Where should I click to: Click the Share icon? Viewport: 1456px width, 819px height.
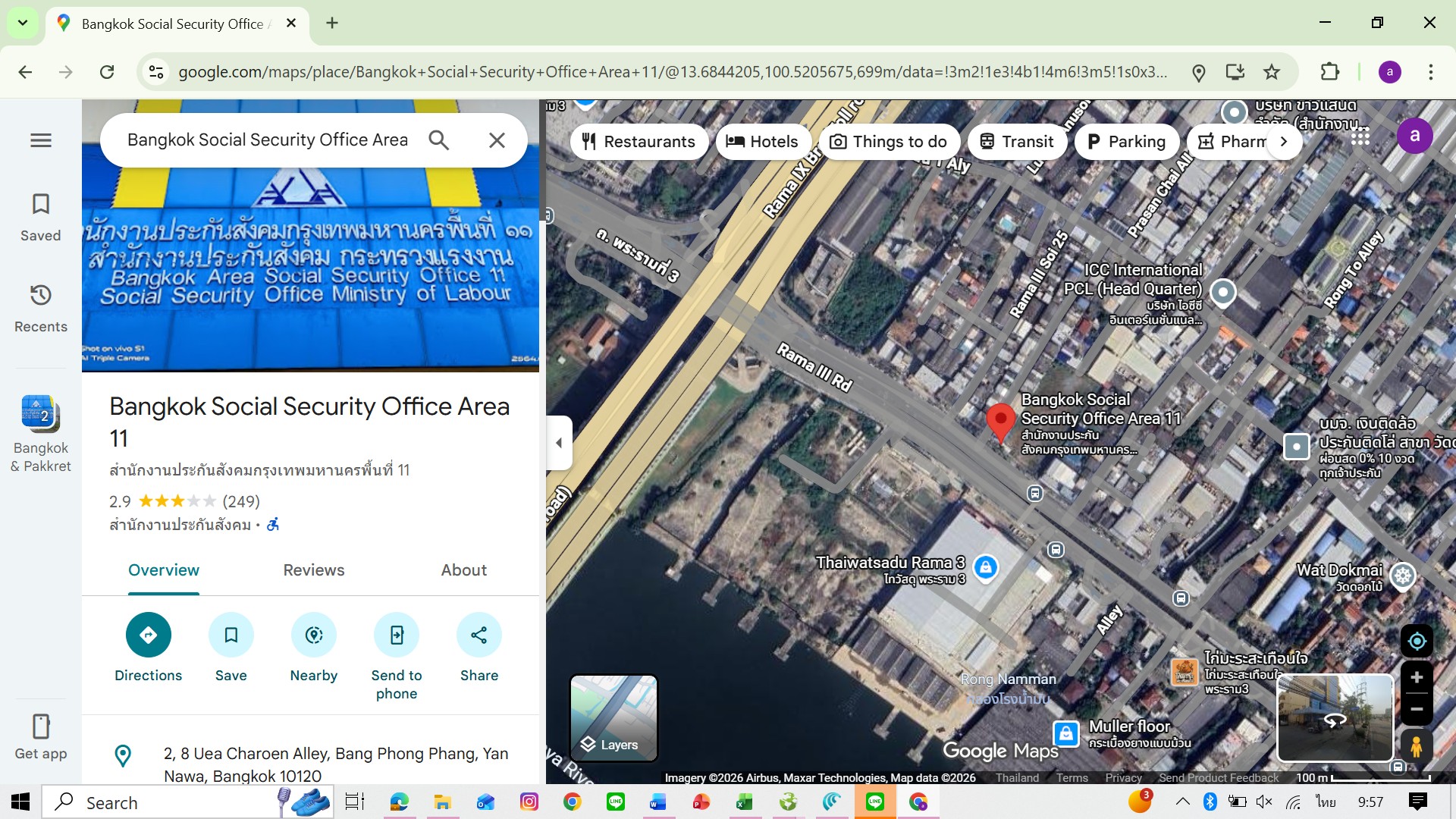[479, 635]
